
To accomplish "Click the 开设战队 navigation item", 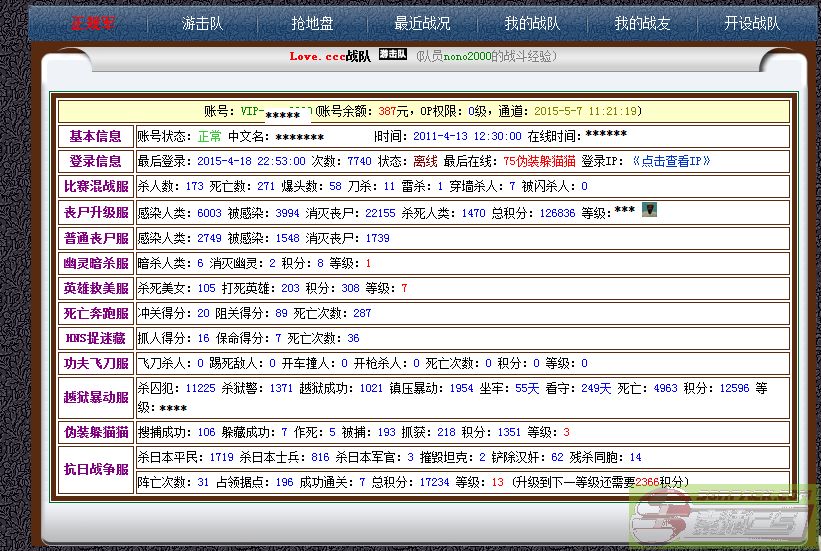I will 752,23.
